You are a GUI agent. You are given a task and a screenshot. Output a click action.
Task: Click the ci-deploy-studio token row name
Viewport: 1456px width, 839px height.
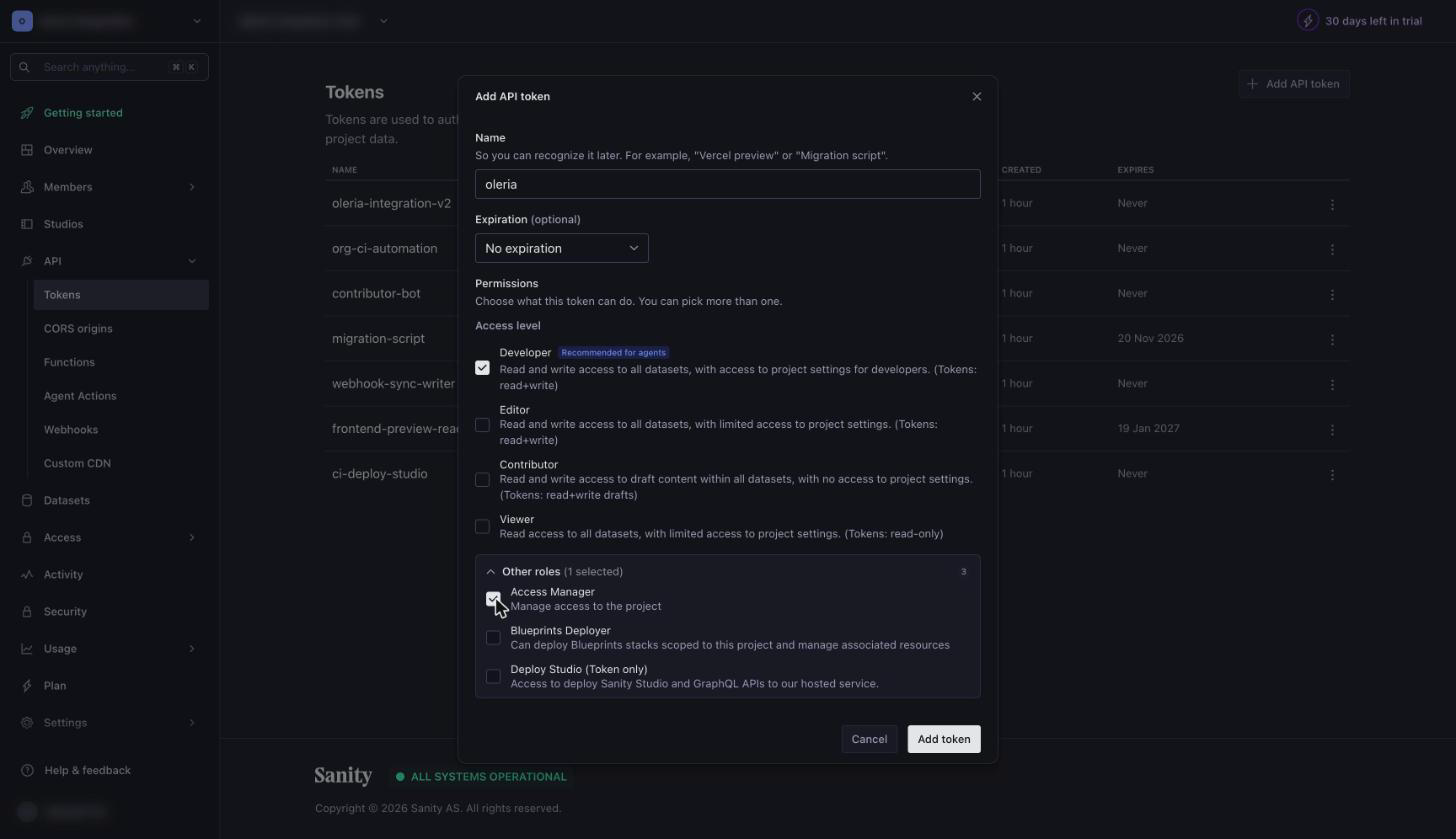(380, 474)
